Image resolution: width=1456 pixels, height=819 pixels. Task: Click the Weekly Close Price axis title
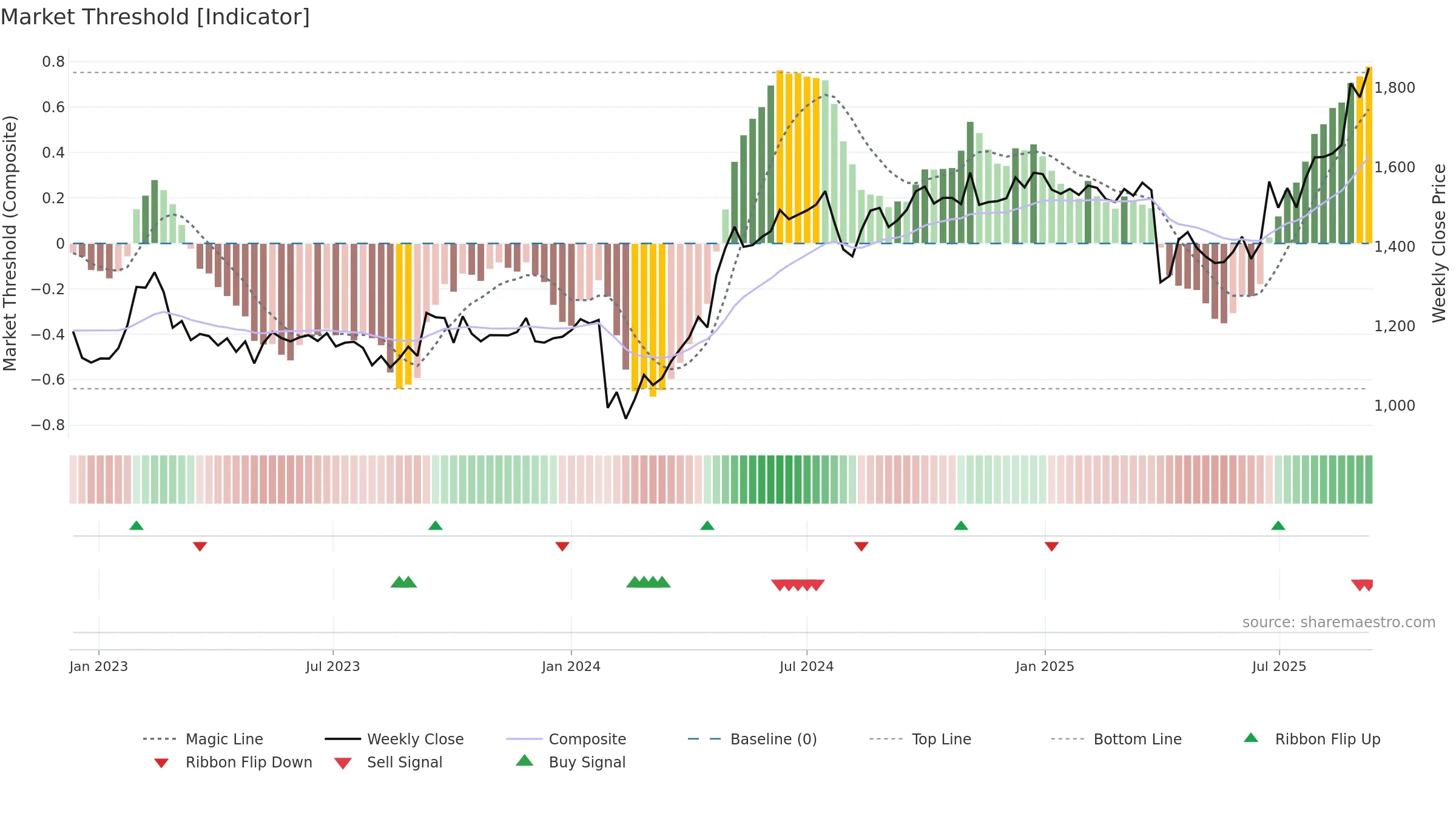(1439, 243)
